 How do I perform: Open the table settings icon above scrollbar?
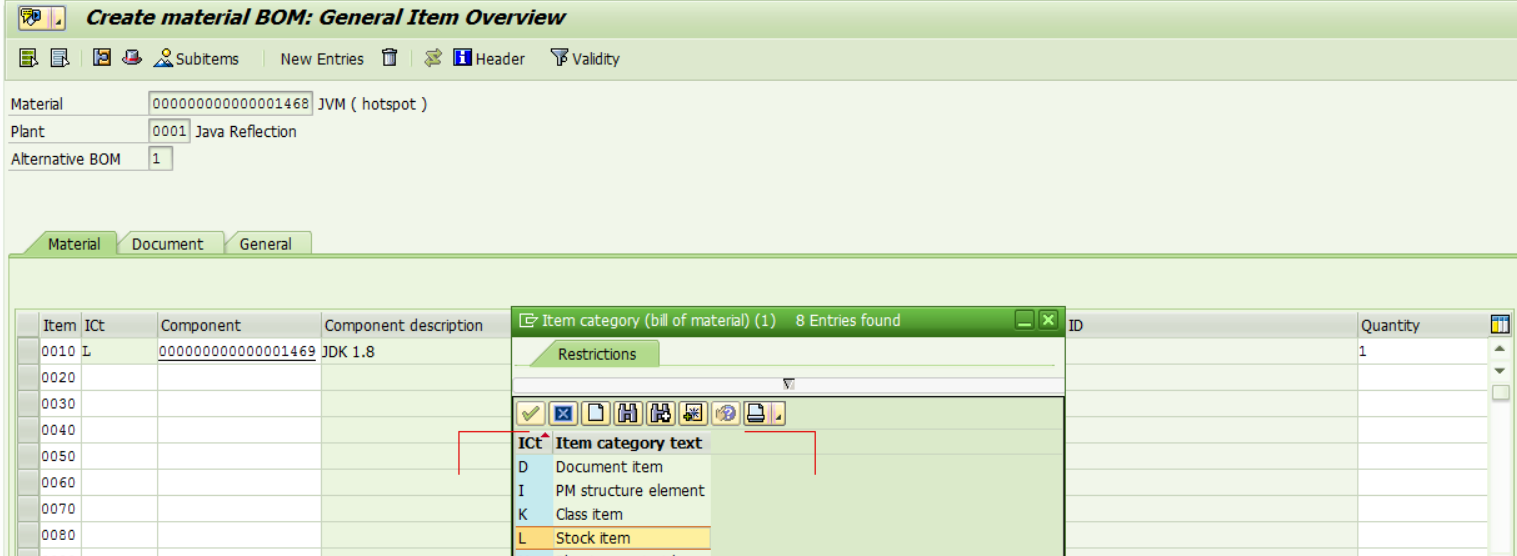click(x=1499, y=323)
